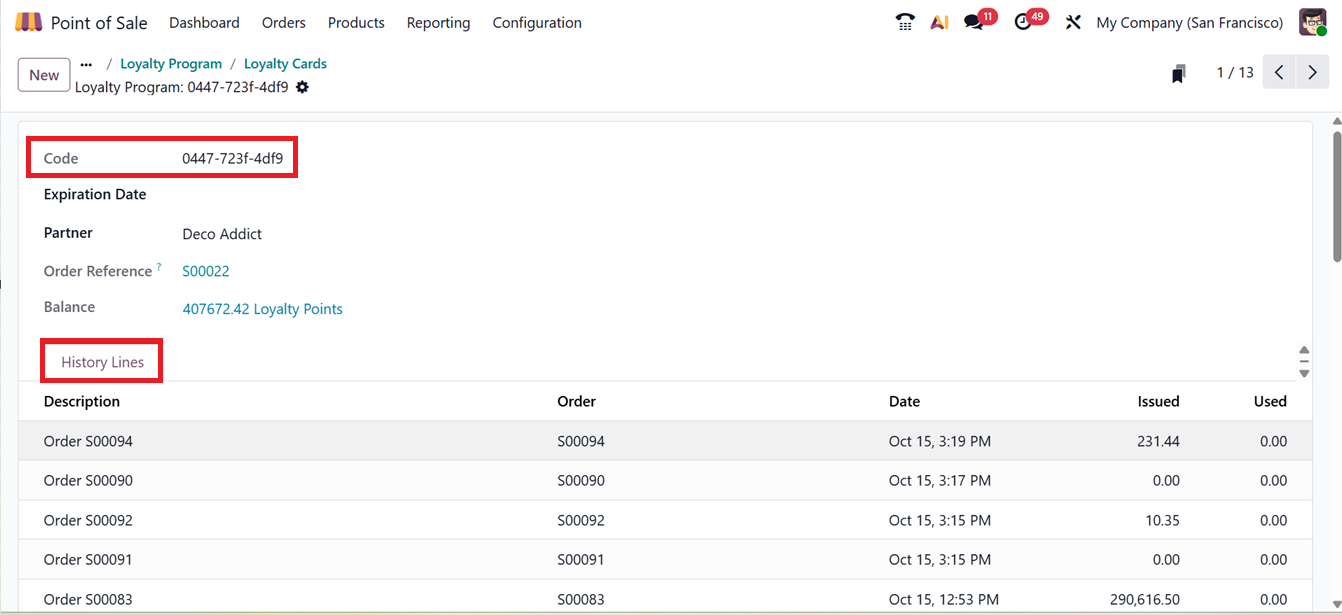Go to the previous record arrow
The width and height of the screenshot is (1342, 615).
click(1279, 73)
